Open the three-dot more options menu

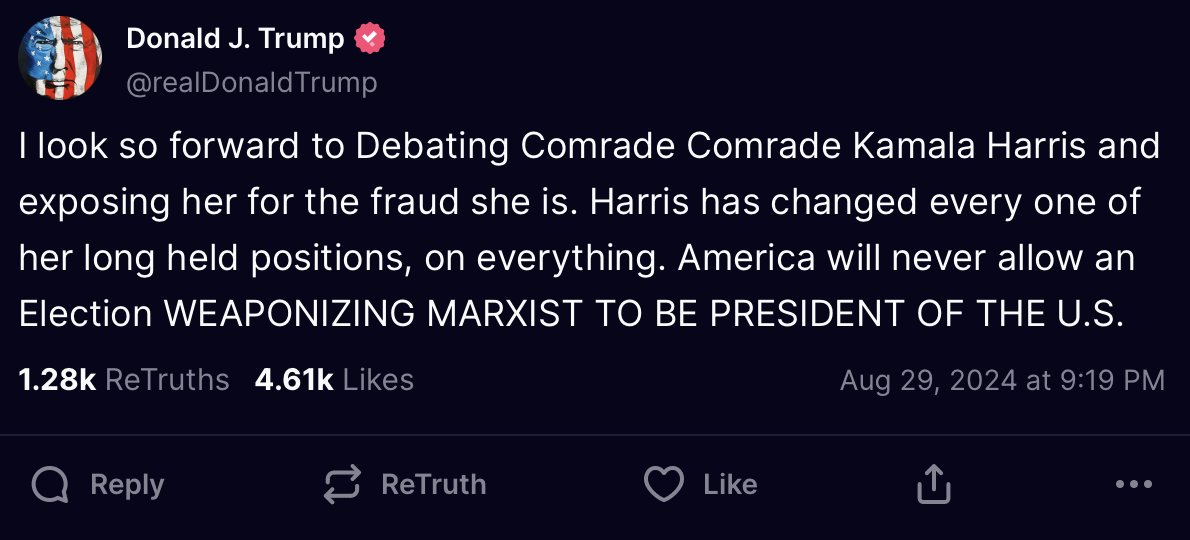1133,485
